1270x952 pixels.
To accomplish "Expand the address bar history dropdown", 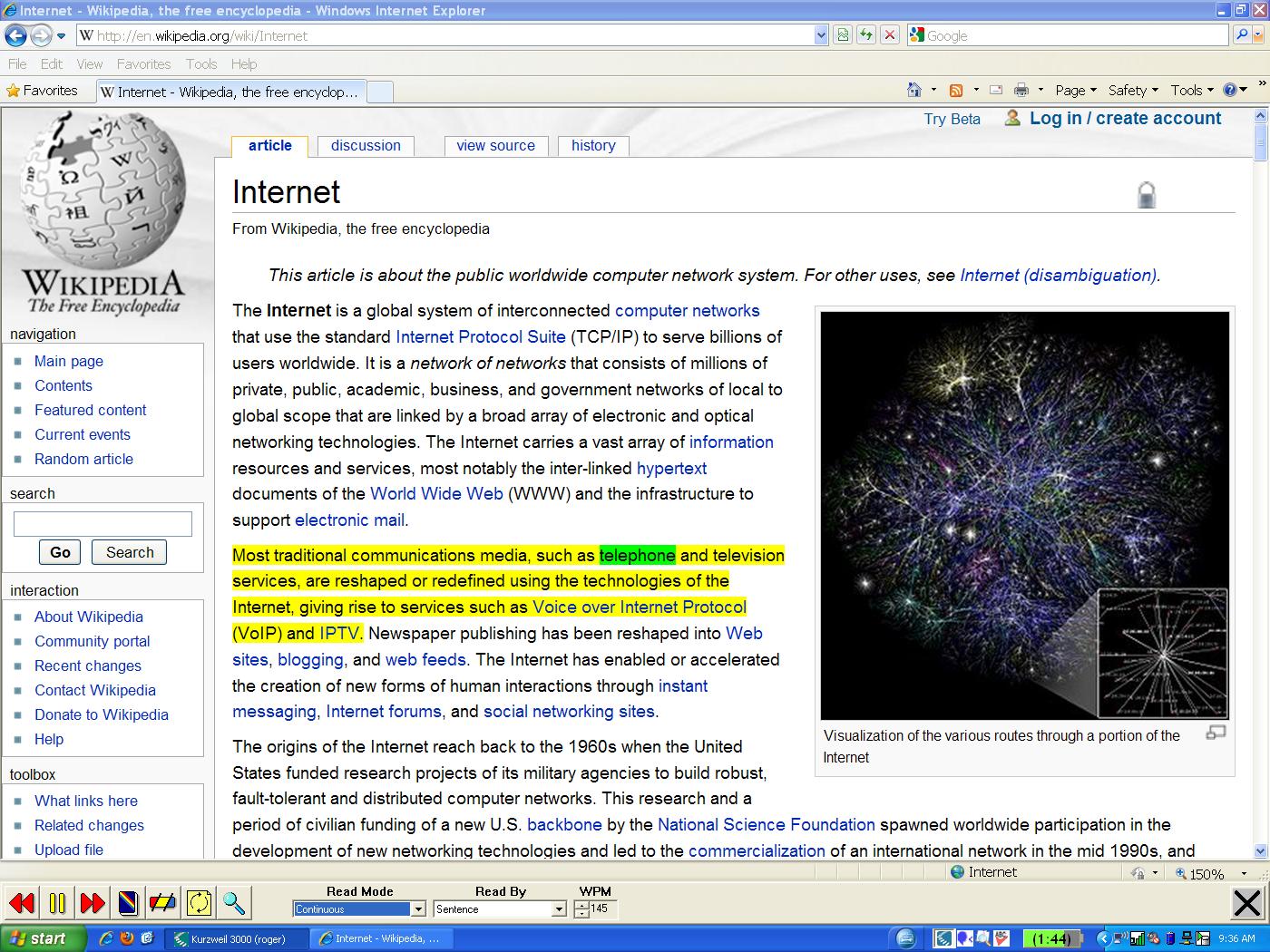I will click(822, 35).
